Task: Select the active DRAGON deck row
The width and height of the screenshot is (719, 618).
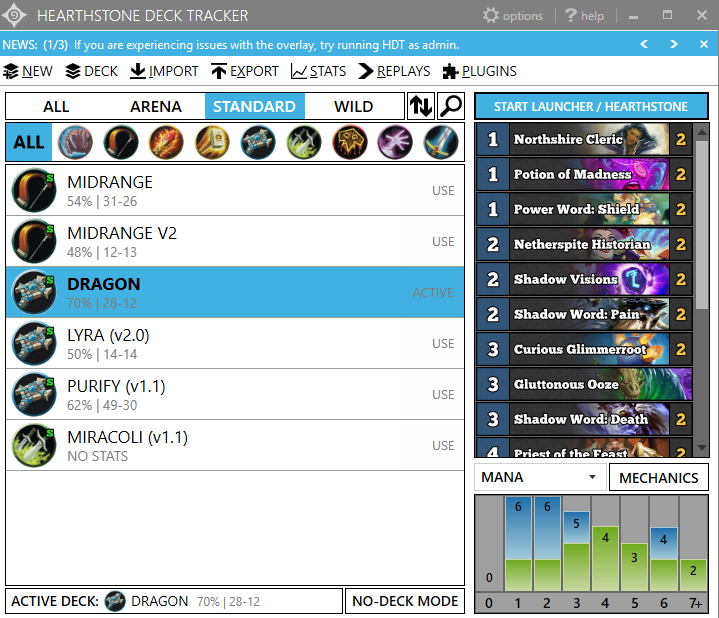Action: click(x=235, y=292)
